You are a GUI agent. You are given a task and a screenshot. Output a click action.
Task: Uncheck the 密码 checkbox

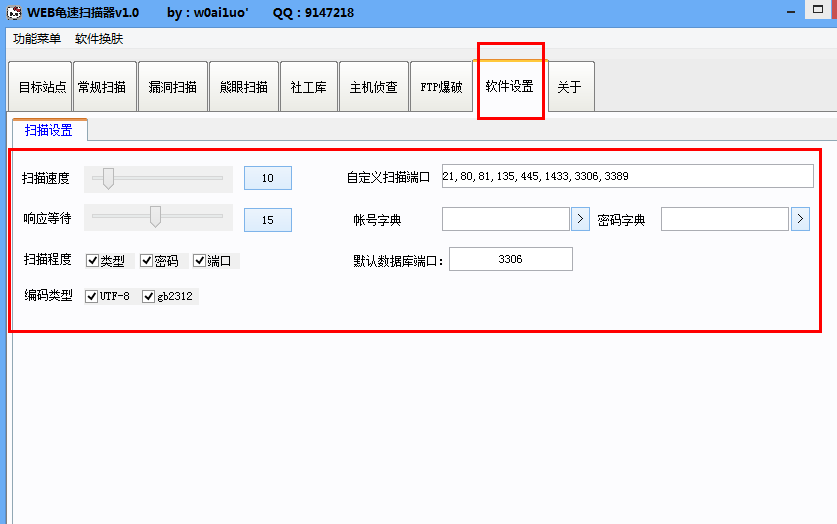pyautogui.click(x=146, y=260)
